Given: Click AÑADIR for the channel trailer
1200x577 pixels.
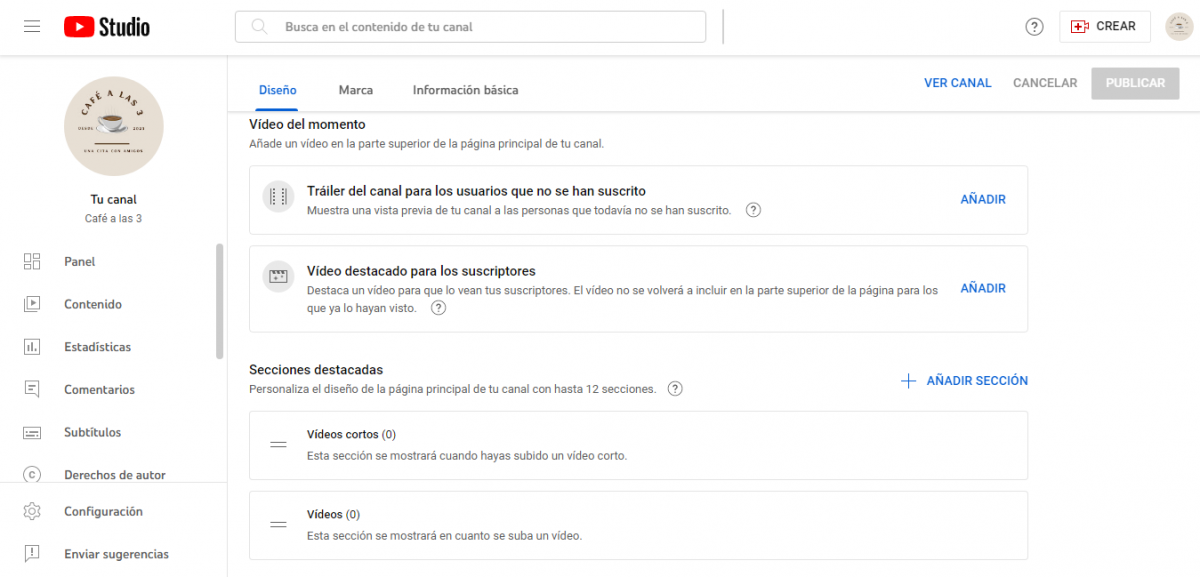Looking at the screenshot, I should (x=982, y=199).
